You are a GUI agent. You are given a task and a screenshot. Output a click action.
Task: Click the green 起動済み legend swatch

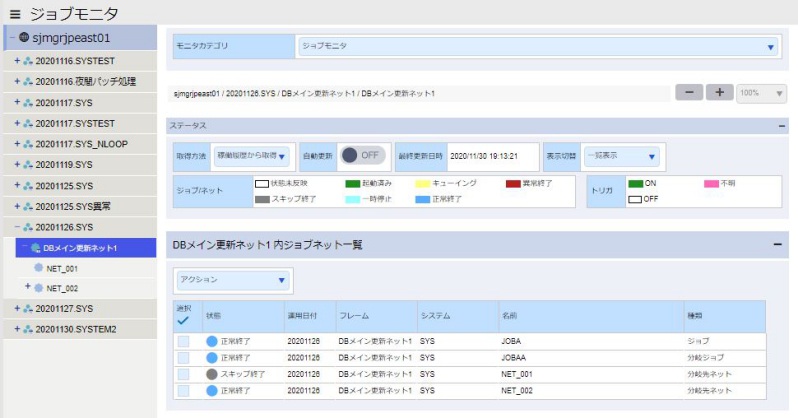tap(353, 183)
